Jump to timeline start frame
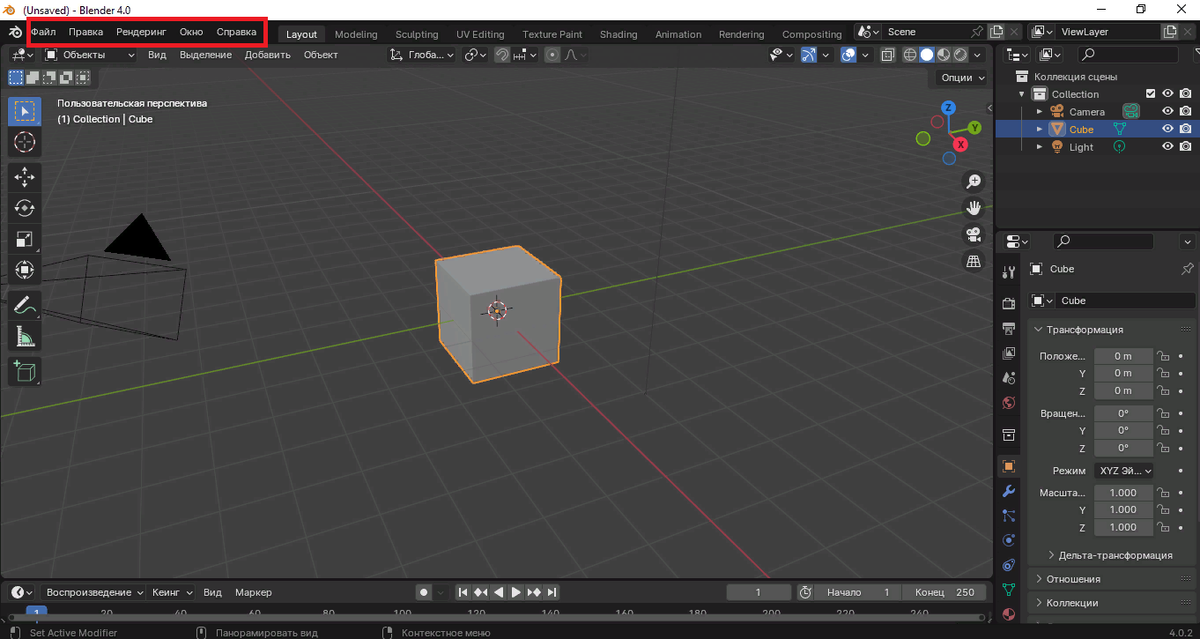This screenshot has width=1200, height=639. (x=463, y=592)
